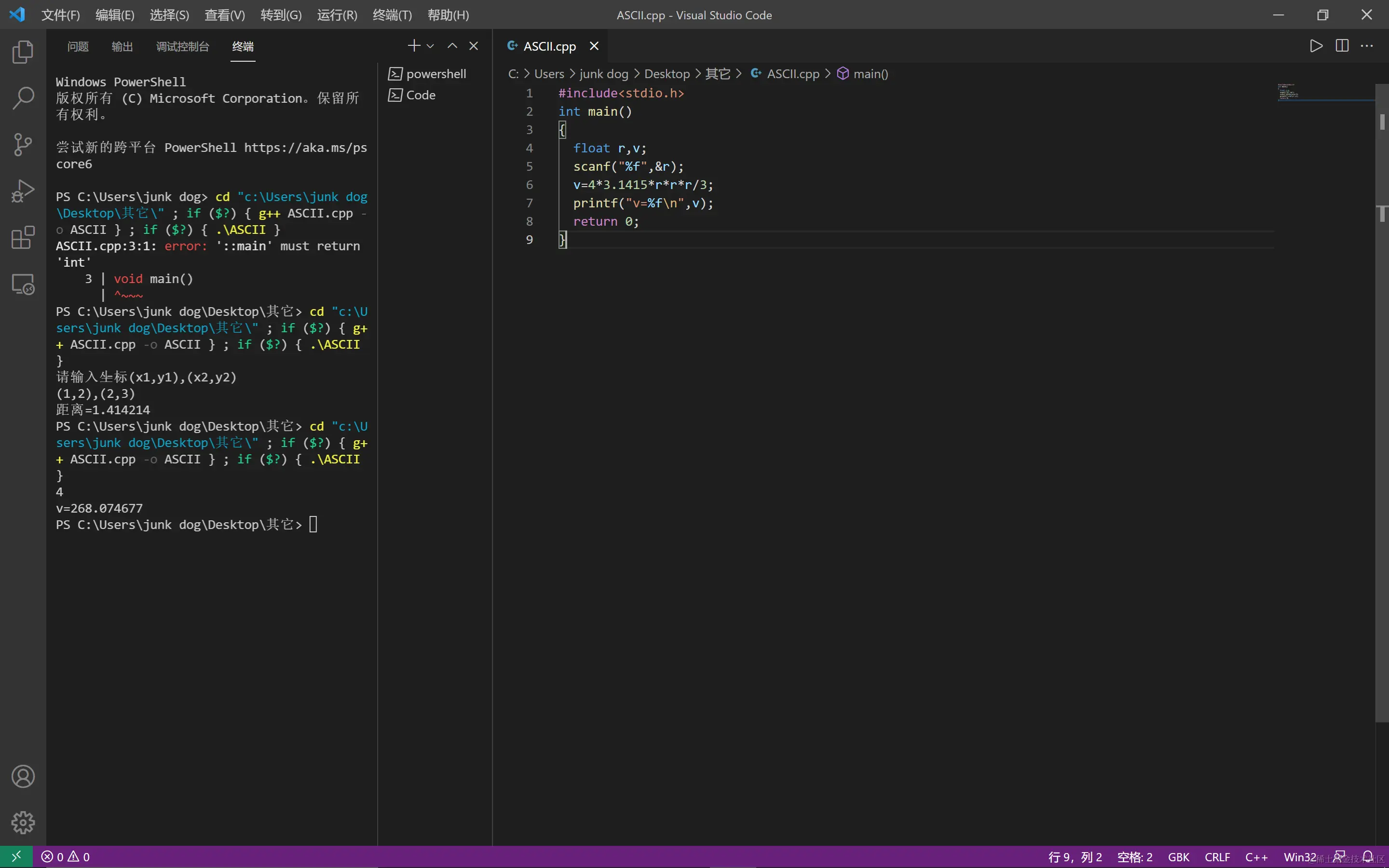1389x868 pixels.
Task: Split the editor to the right
Action: (x=1342, y=46)
